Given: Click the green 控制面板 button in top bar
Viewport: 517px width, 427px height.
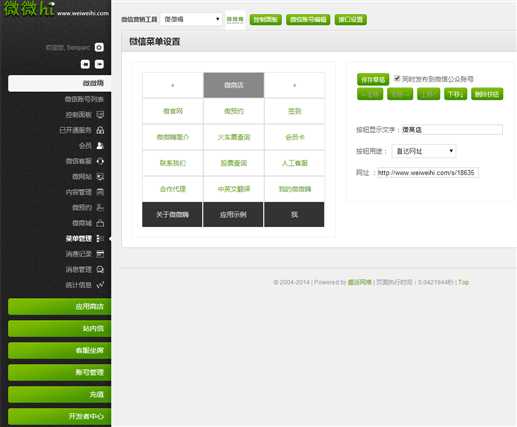Looking at the screenshot, I should (x=266, y=20).
